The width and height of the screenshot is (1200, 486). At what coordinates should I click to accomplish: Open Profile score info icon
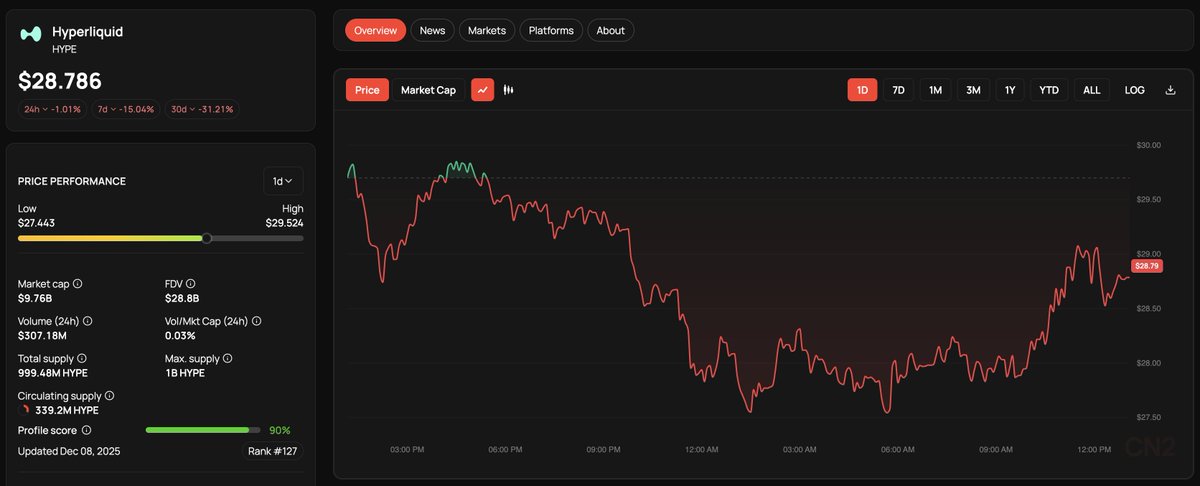coord(87,430)
